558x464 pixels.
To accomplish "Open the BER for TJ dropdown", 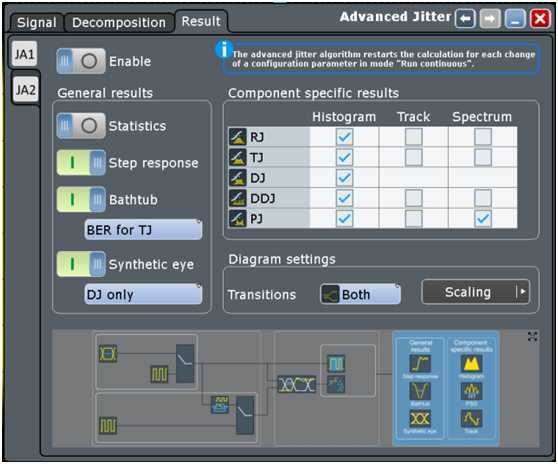I will [x=143, y=230].
